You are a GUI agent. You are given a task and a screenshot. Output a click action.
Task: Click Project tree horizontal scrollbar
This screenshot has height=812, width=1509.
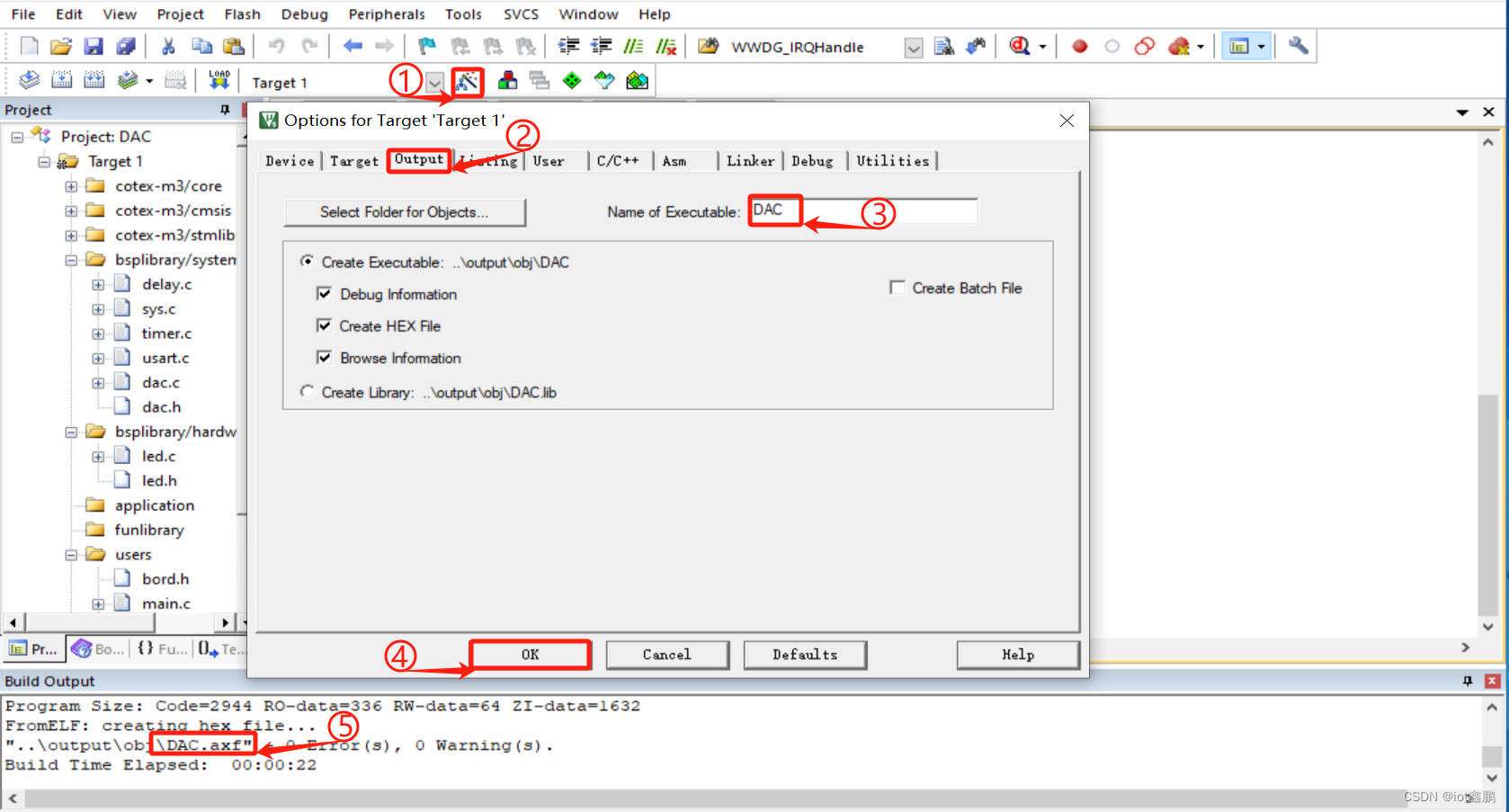pos(119,622)
